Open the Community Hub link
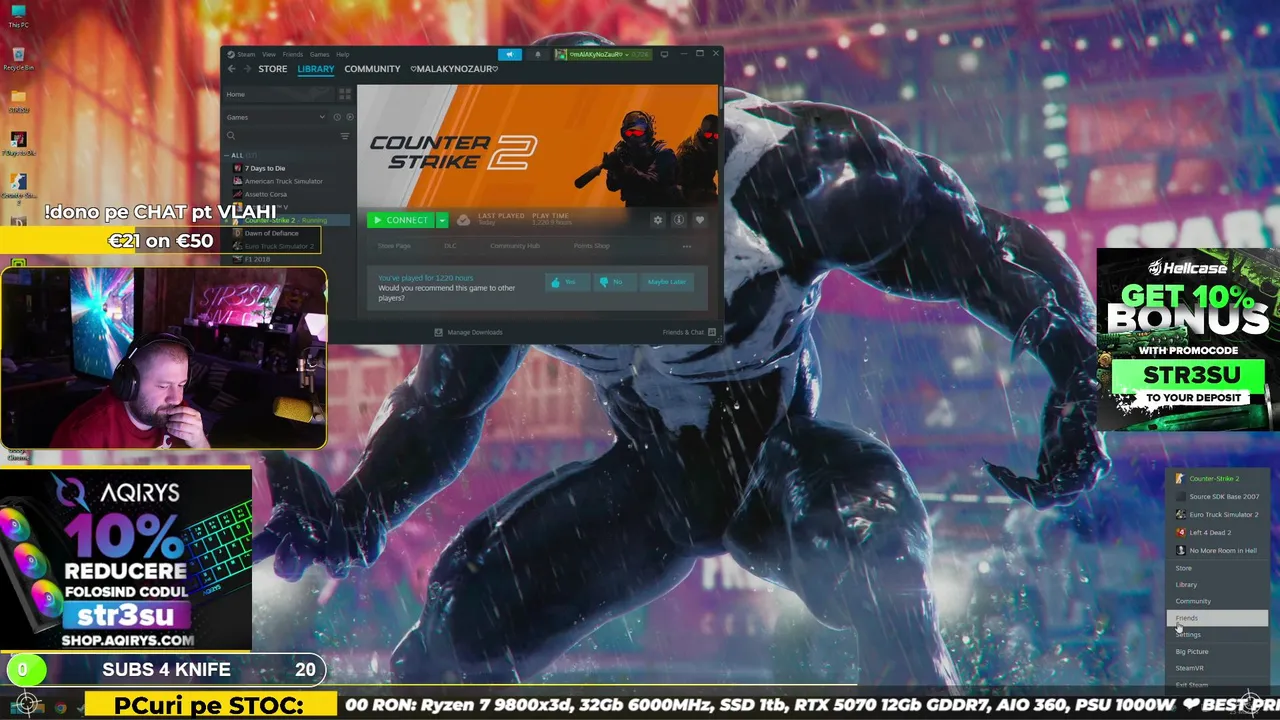Viewport: 1280px width, 720px height. click(x=515, y=246)
